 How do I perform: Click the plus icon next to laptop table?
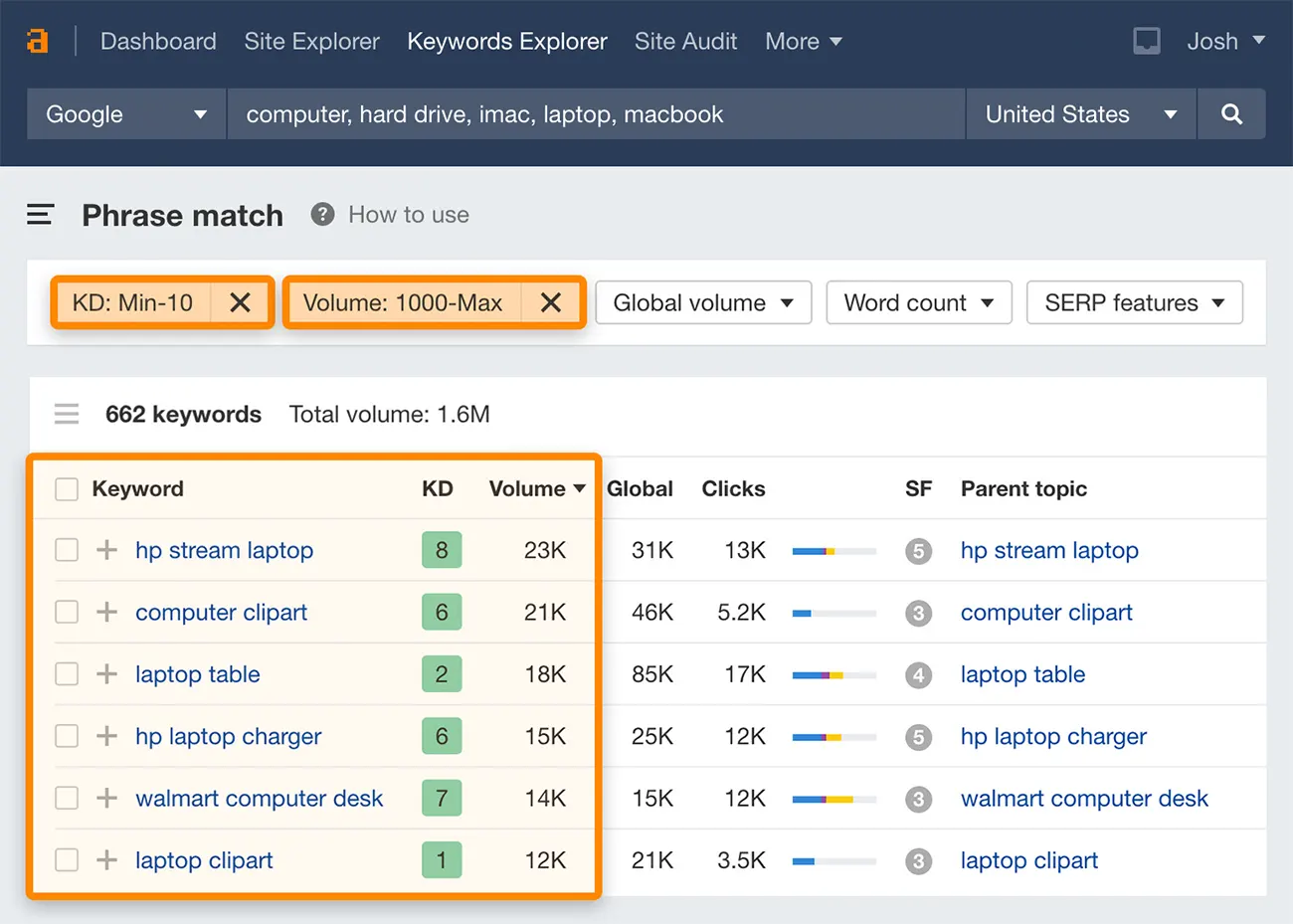pyautogui.click(x=106, y=674)
